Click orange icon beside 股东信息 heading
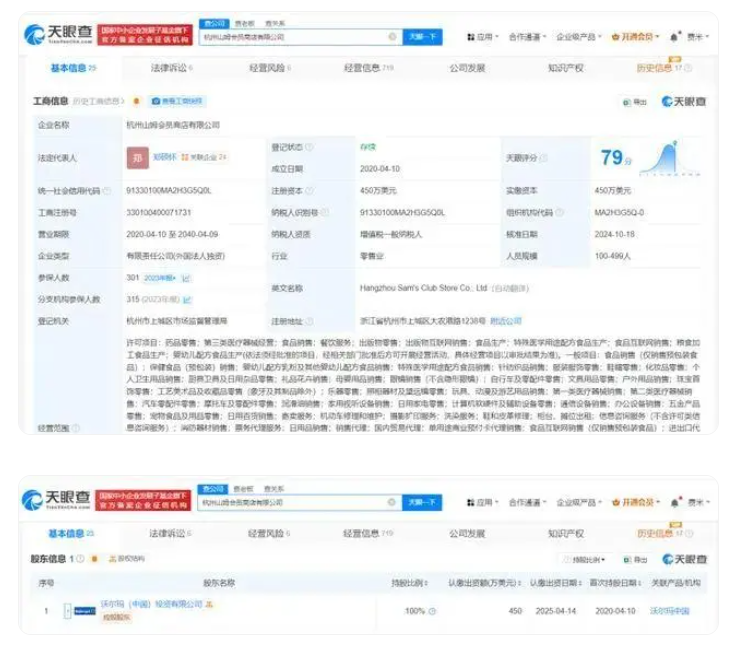The image size is (736, 656). pos(94,559)
